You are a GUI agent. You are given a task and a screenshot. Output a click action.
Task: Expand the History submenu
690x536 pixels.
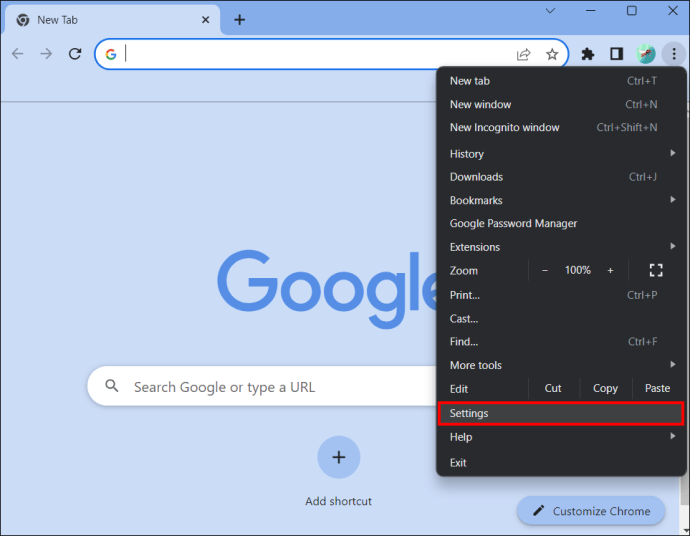point(561,154)
